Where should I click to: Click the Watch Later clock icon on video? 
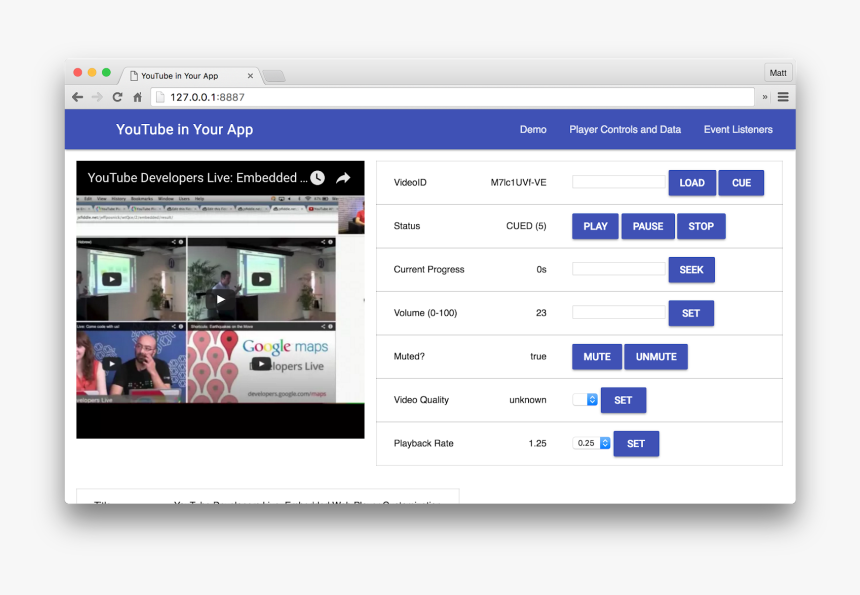pos(318,178)
